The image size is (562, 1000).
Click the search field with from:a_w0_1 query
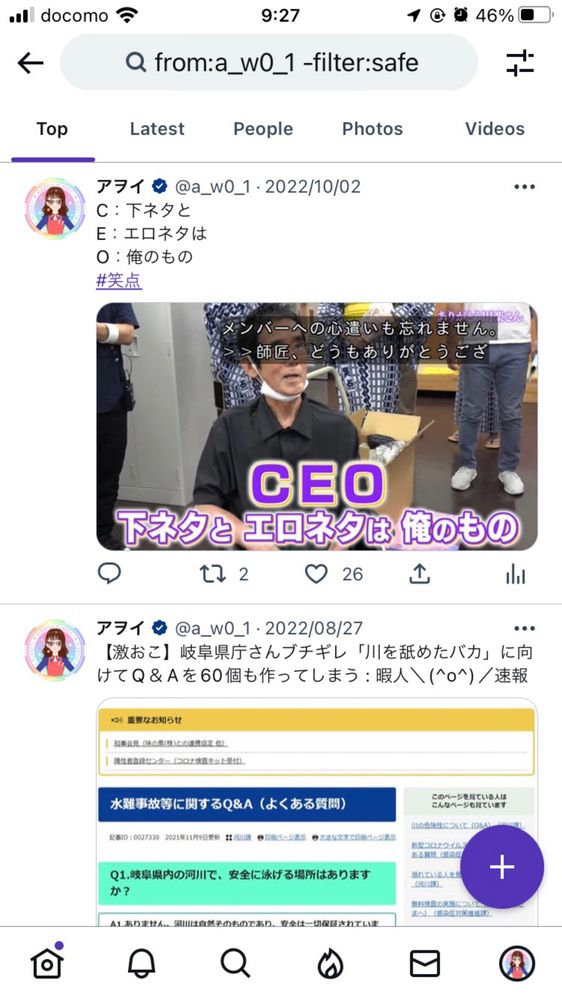[269, 62]
